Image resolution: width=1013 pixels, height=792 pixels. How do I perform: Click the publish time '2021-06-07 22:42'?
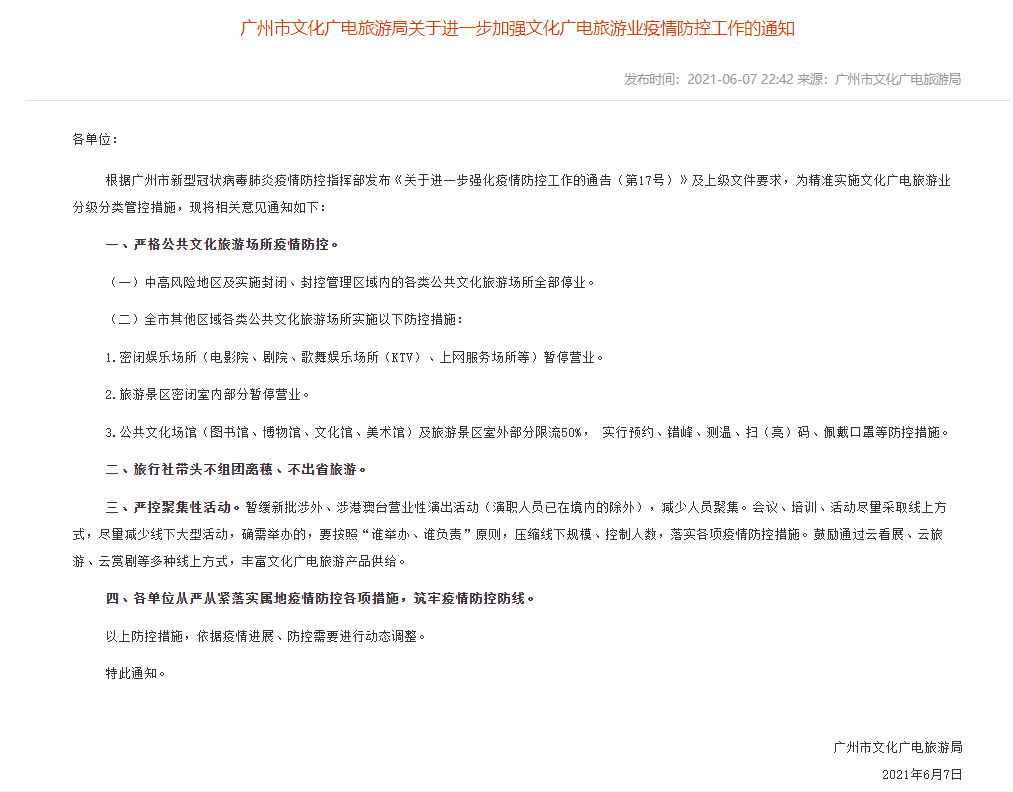pyautogui.click(x=740, y=79)
